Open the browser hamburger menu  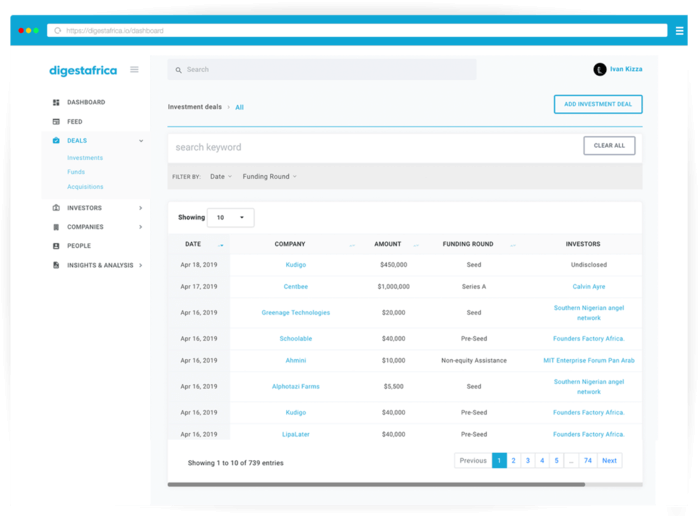click(679, 30)
